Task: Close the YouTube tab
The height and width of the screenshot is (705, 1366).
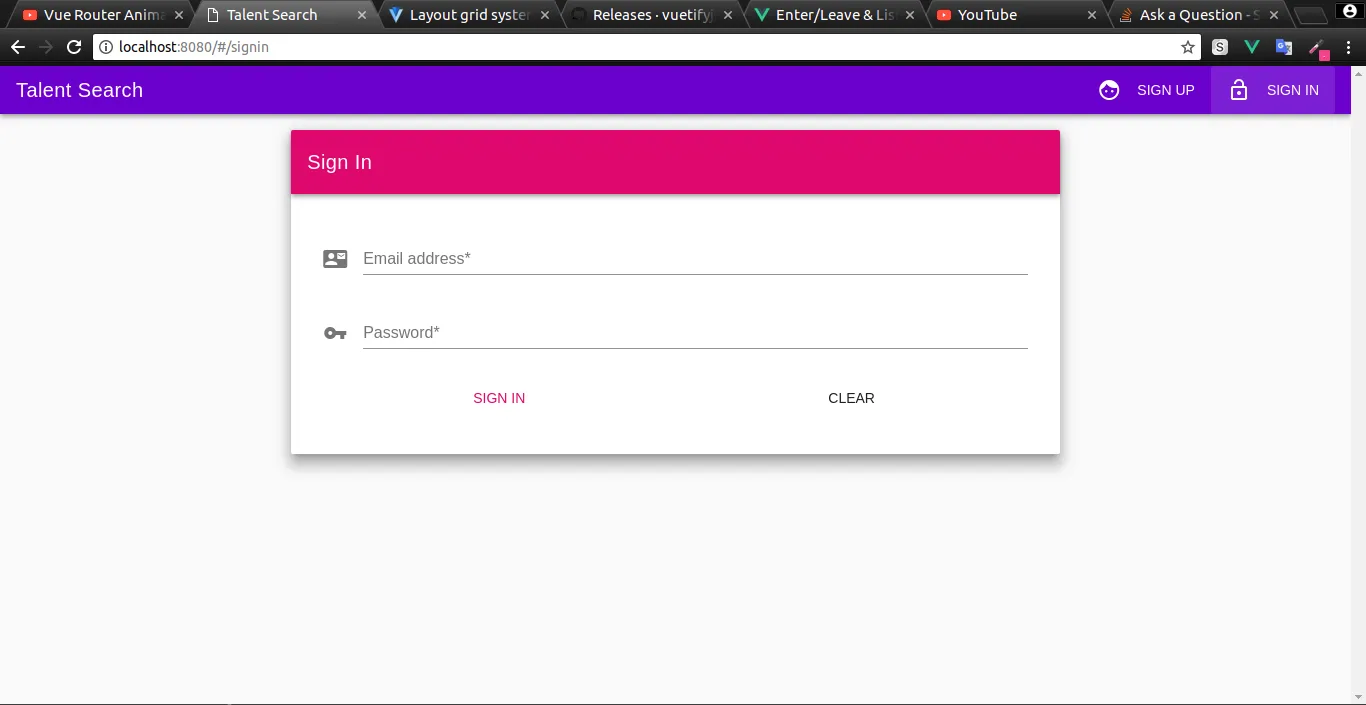Action: [x=1091, y=15]
